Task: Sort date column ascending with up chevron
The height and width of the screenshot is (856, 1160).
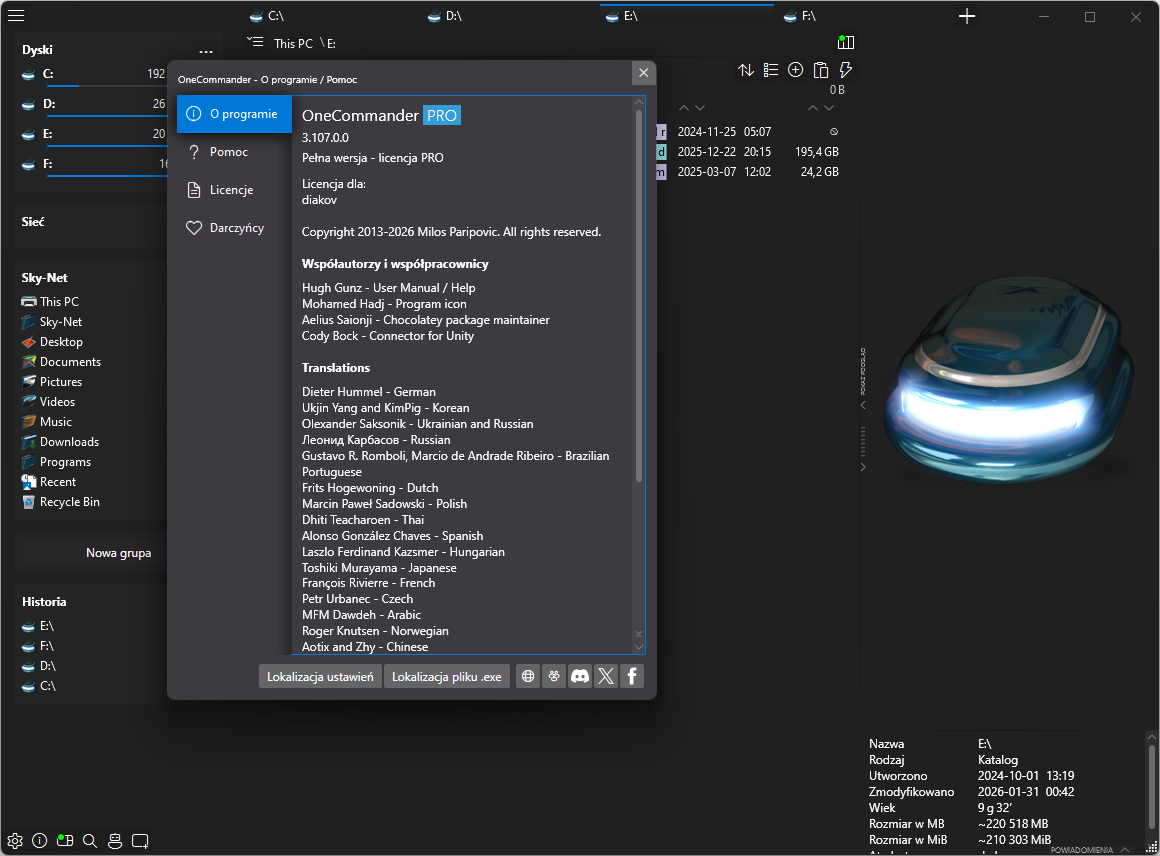Action: [x=684, y=108]
